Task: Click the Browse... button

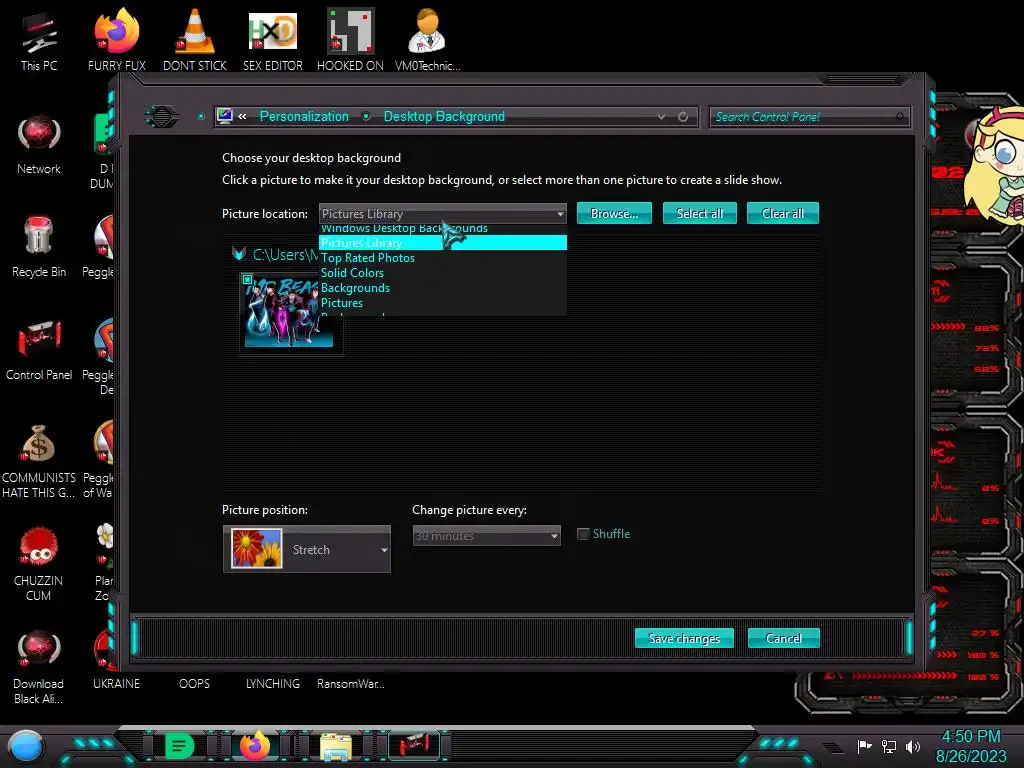Action: point(614,214)
